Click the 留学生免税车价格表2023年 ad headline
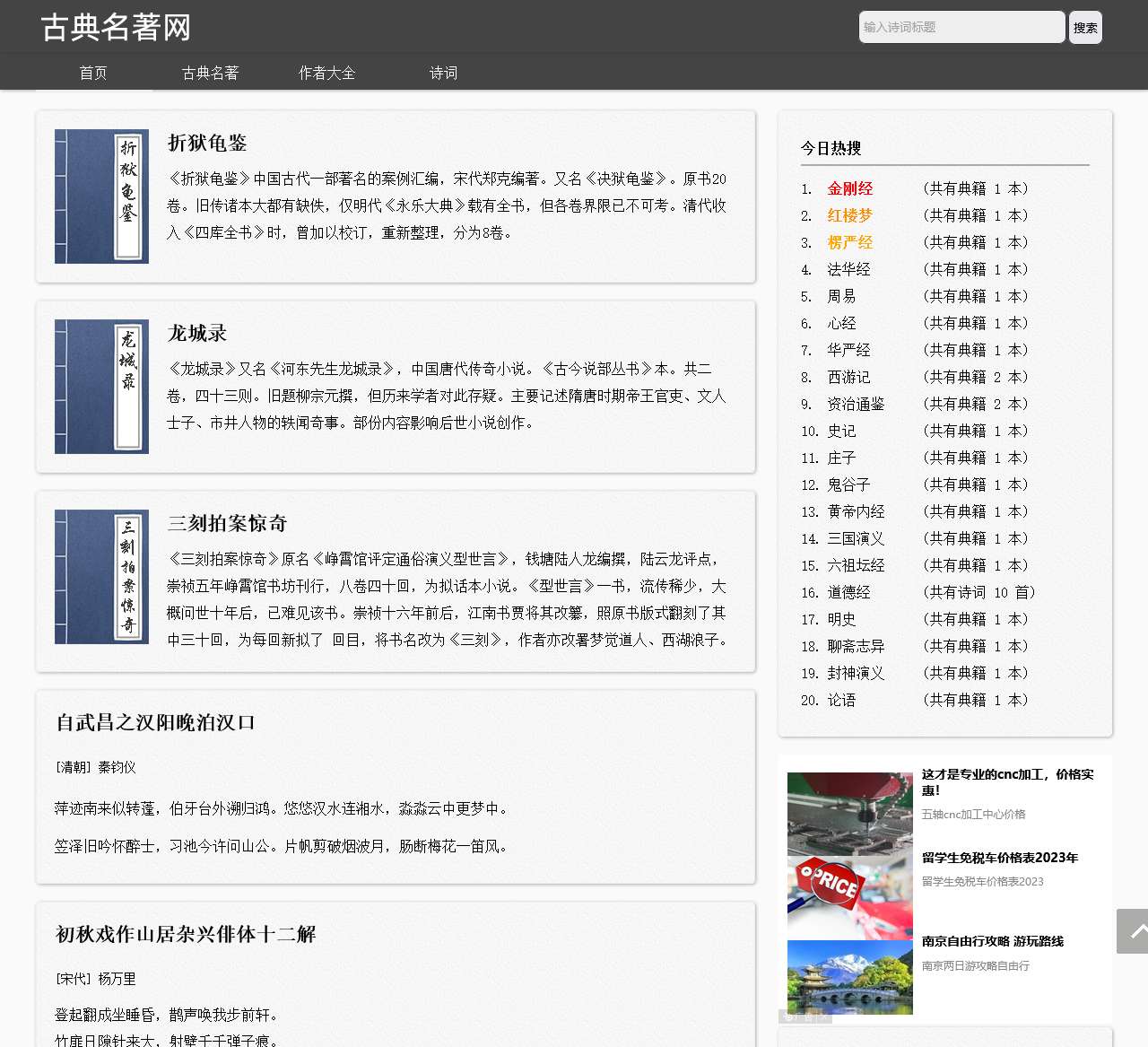The height and width of the screenshot is (1047, 1148). pos(999,858)
